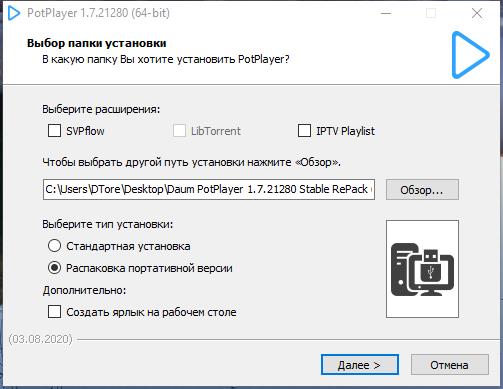The height and width of the screenshot is (389, 503).
Task: Tick the disabled LibTorrent checkbox
Action: 179,131
